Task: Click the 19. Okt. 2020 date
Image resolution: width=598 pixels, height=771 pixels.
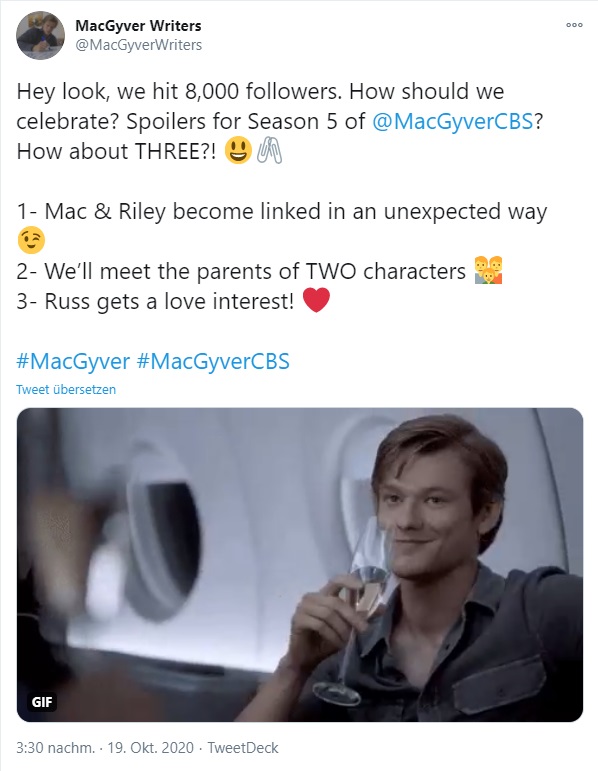Action: pos(150,748)
